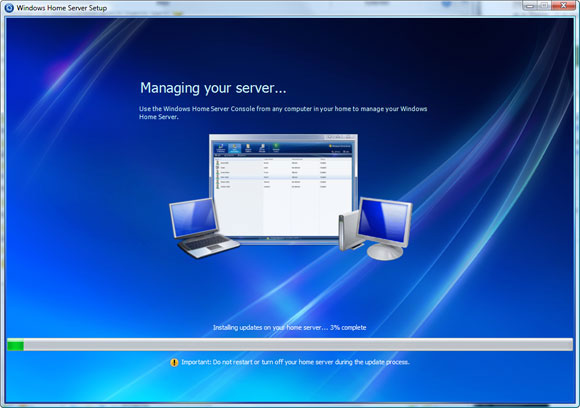Maximize the Windows Home Server Setup window

coord(544,6)
